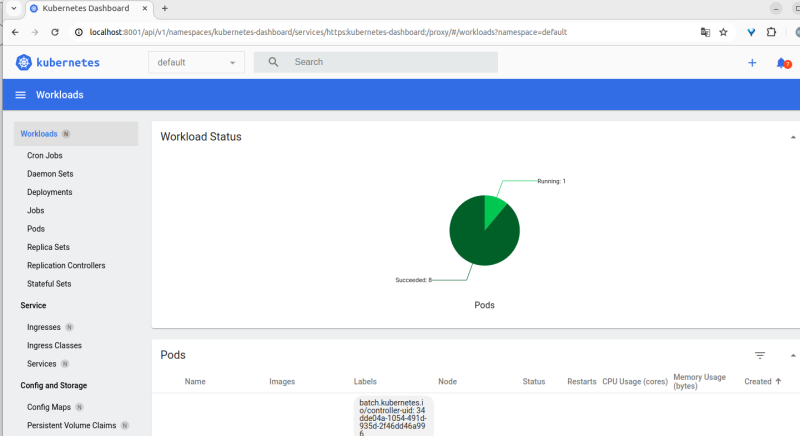Open browser extensions puzzle icon
800x436 pixels.
(x=771, y=32)
